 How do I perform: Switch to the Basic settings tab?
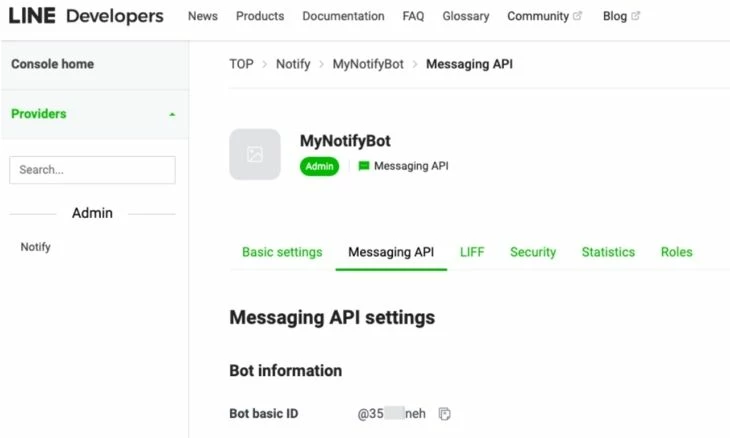(282, 252)
